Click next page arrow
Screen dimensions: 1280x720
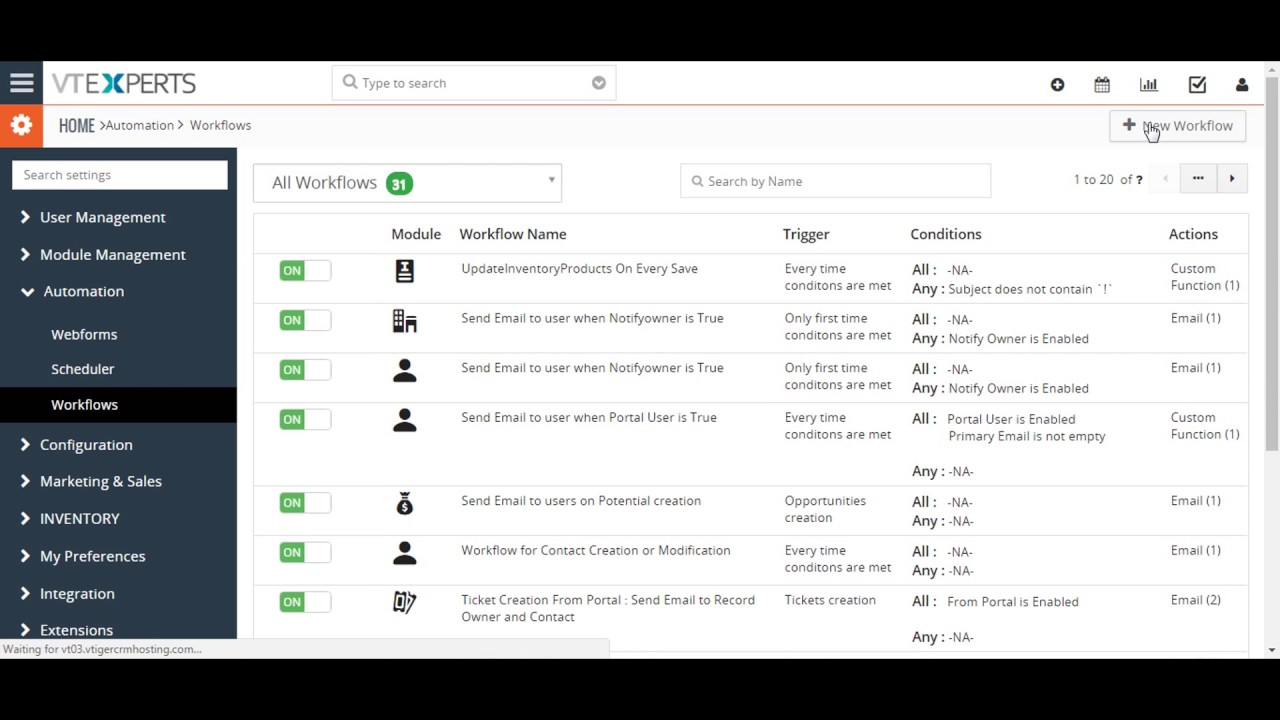(1232, 179)
